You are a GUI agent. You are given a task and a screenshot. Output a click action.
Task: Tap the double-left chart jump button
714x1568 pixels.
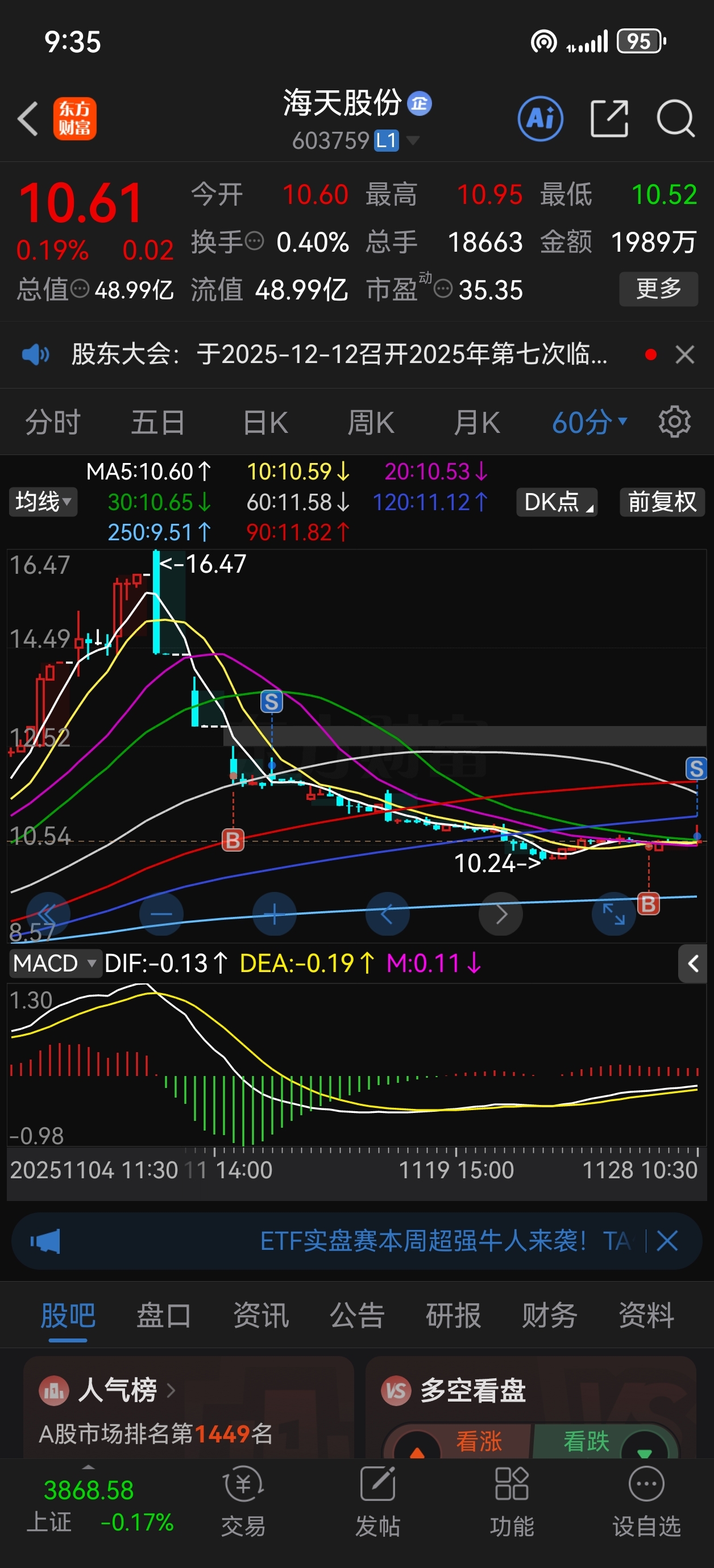(x=48, y=914)
